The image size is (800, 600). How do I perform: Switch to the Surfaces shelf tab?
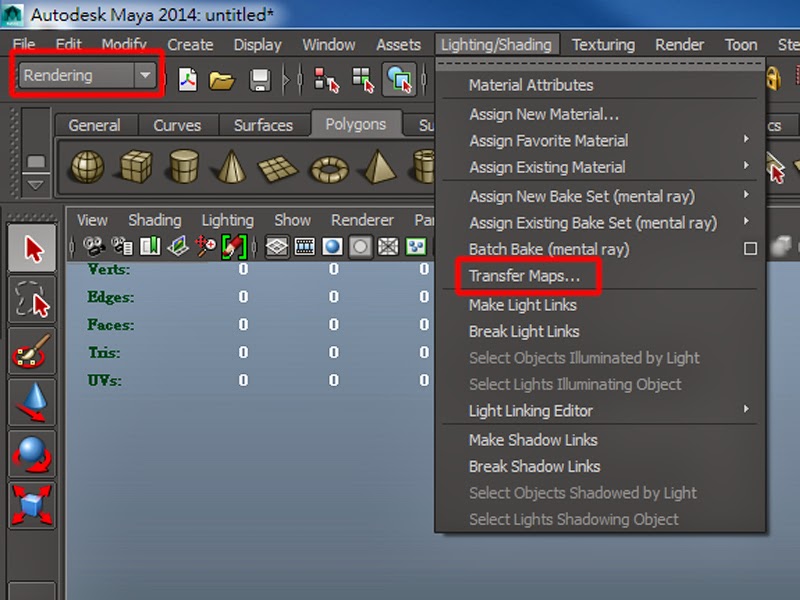263,124
